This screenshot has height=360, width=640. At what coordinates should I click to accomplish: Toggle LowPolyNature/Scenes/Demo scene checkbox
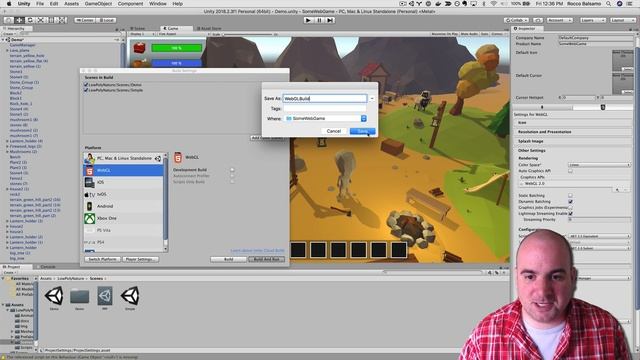pos(86,85)
